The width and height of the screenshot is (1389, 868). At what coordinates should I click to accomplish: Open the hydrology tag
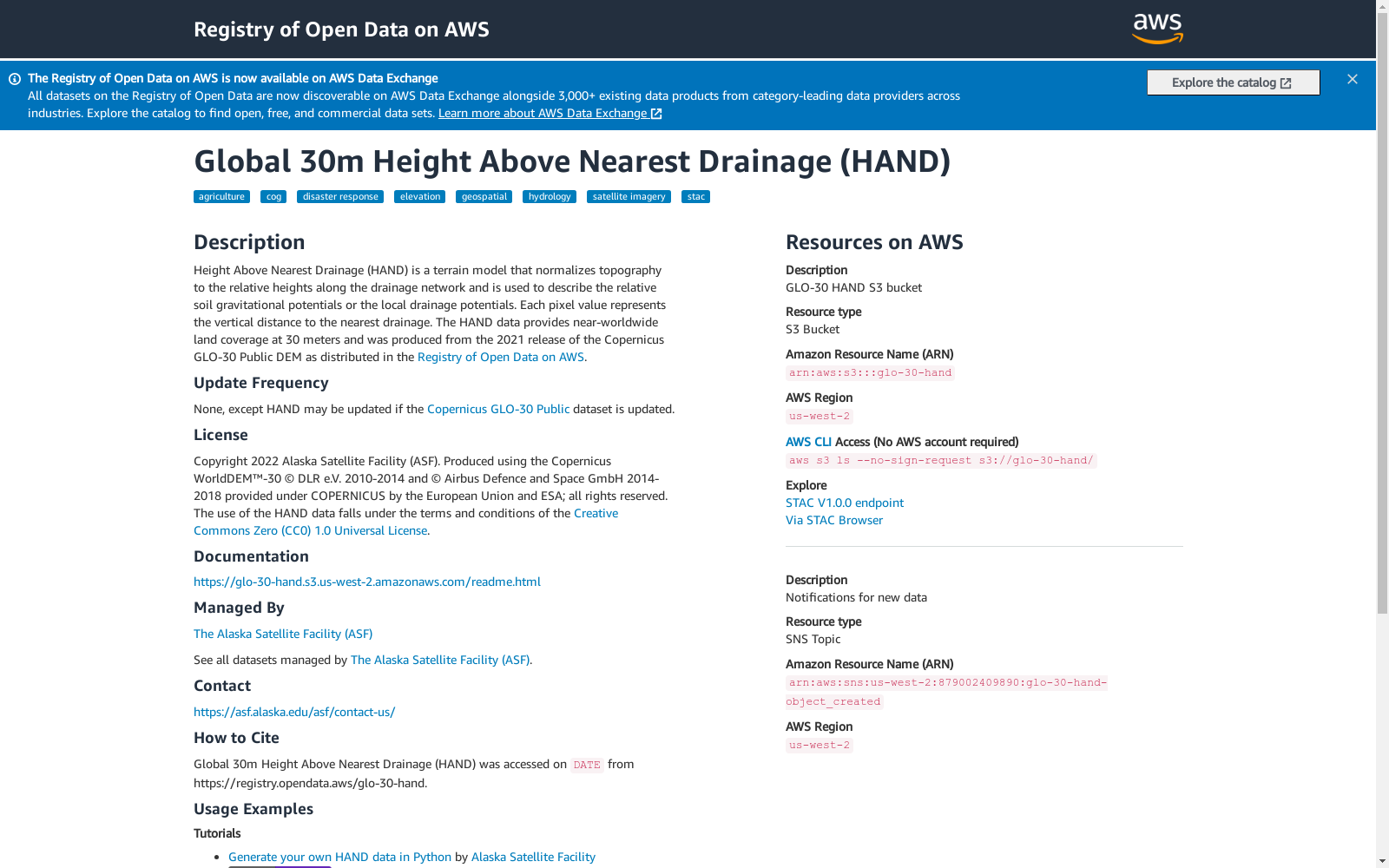pos(550,197)
